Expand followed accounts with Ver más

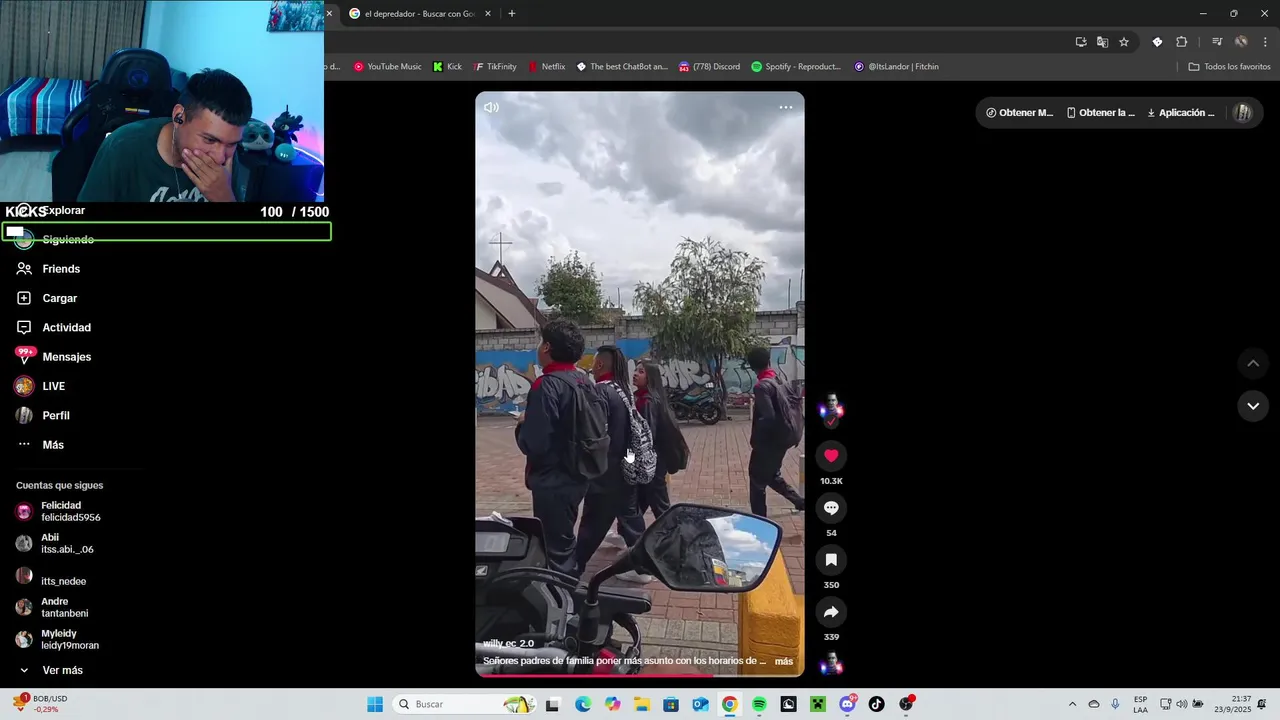coord(62,670)
